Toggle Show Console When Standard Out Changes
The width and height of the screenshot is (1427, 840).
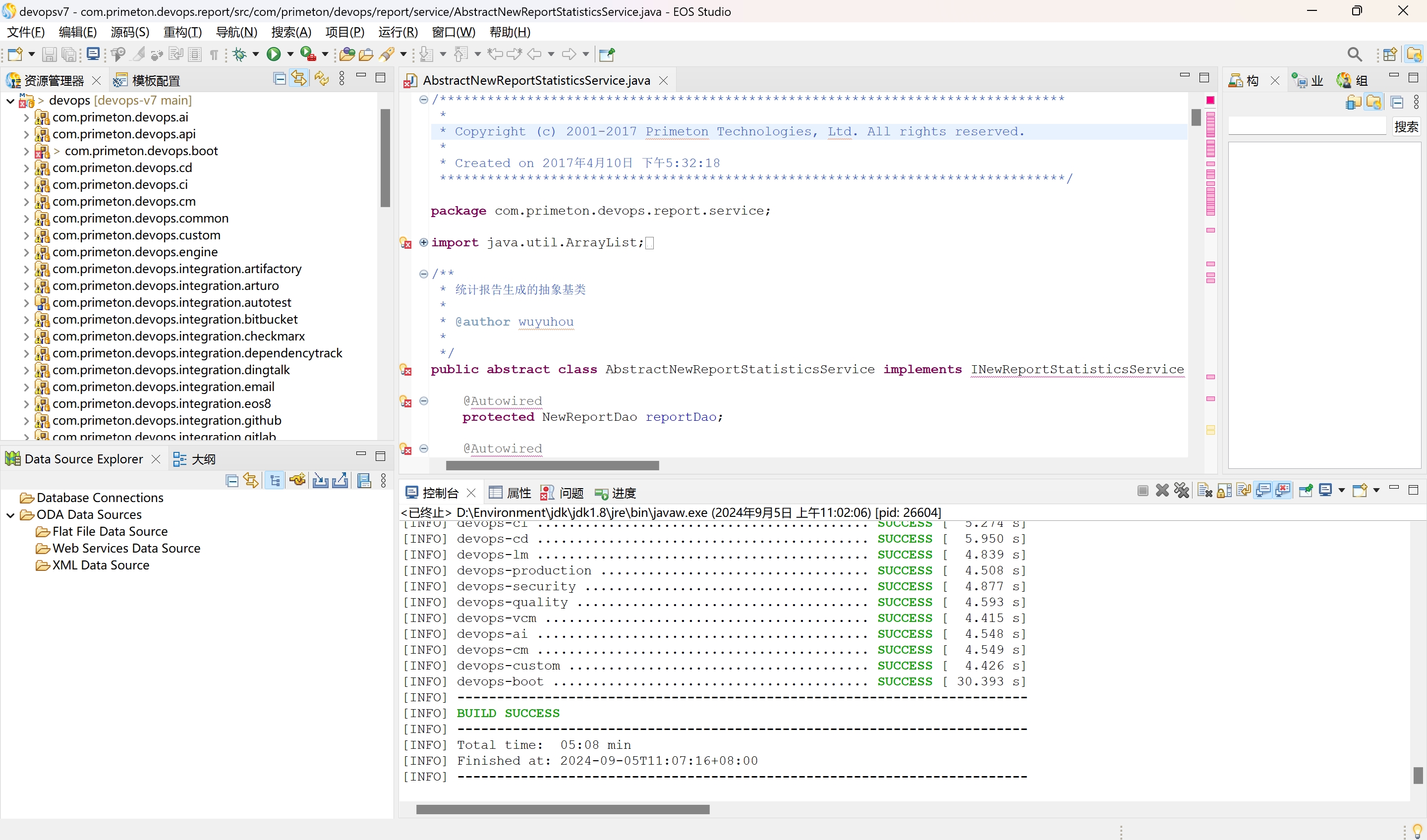(1263, 490)
